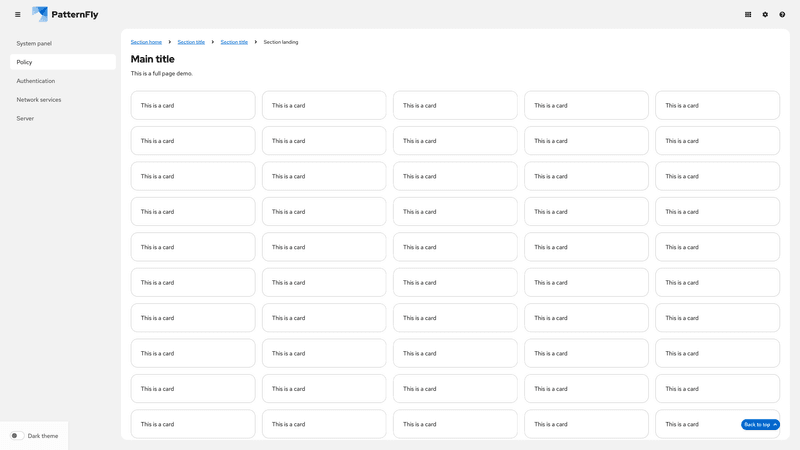
Task: Click the top-right card in the grid
Action: point(717,105)
